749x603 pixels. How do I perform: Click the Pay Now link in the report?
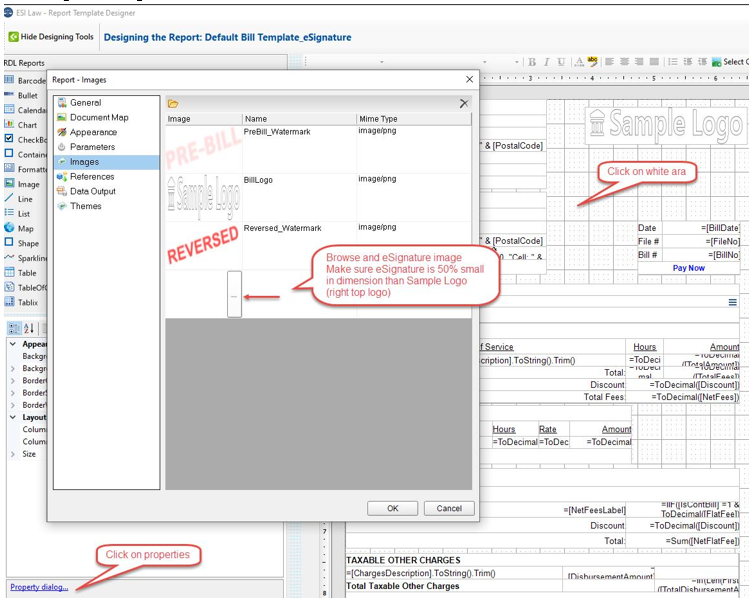(x=688, y=268)
